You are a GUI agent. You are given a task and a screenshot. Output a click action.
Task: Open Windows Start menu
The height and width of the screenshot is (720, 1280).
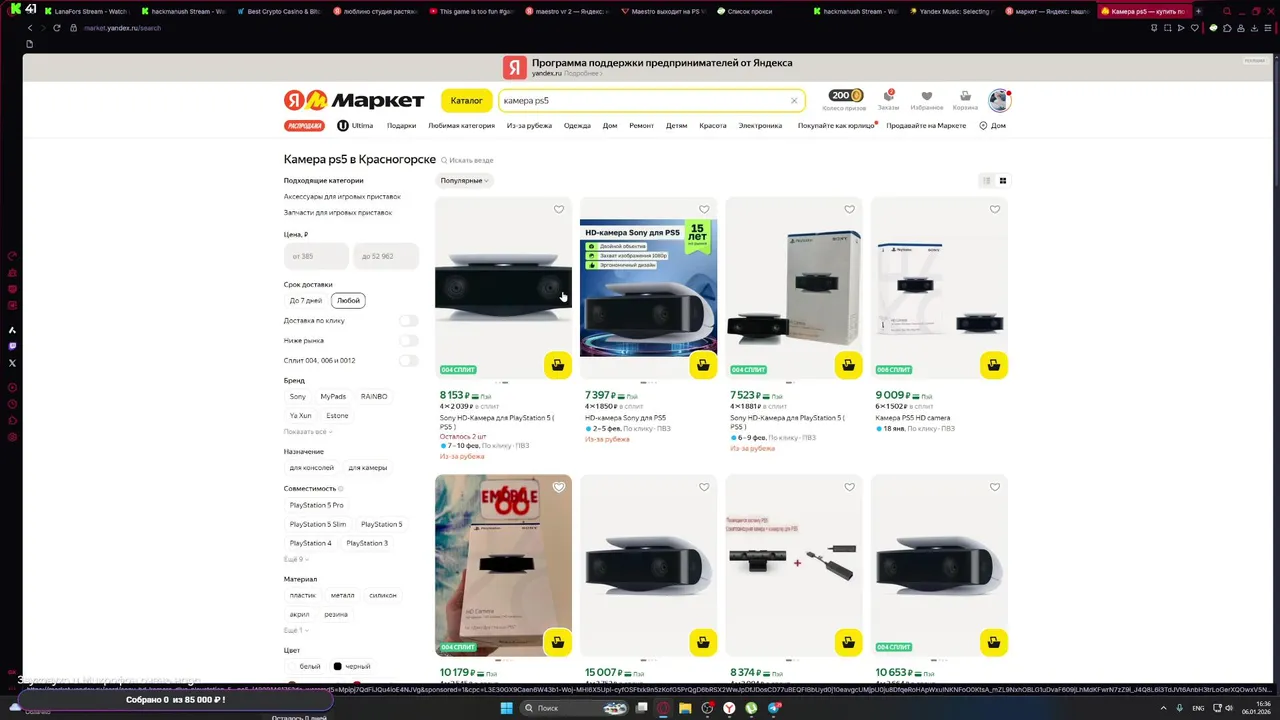506,708
